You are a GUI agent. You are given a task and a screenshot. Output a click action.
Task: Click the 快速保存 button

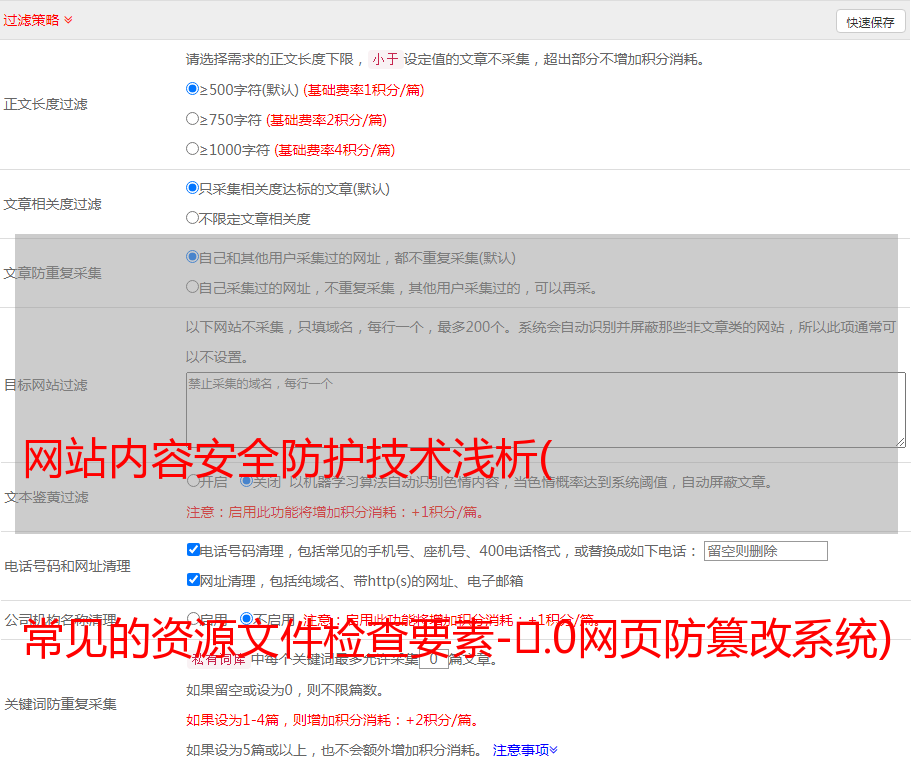(870, 22)
